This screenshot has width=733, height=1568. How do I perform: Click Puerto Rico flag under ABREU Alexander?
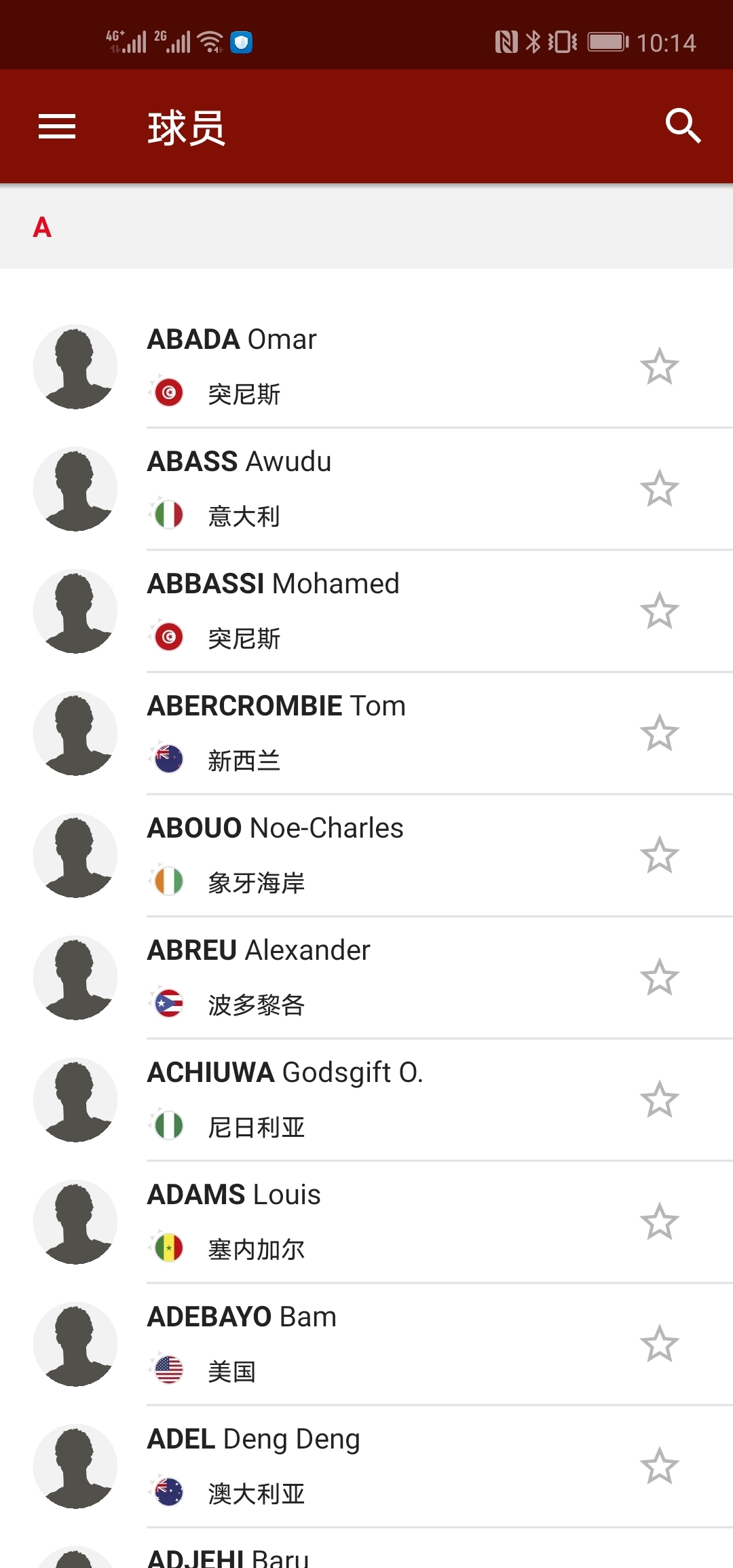pyautogui.click(x=168, y=1003)
